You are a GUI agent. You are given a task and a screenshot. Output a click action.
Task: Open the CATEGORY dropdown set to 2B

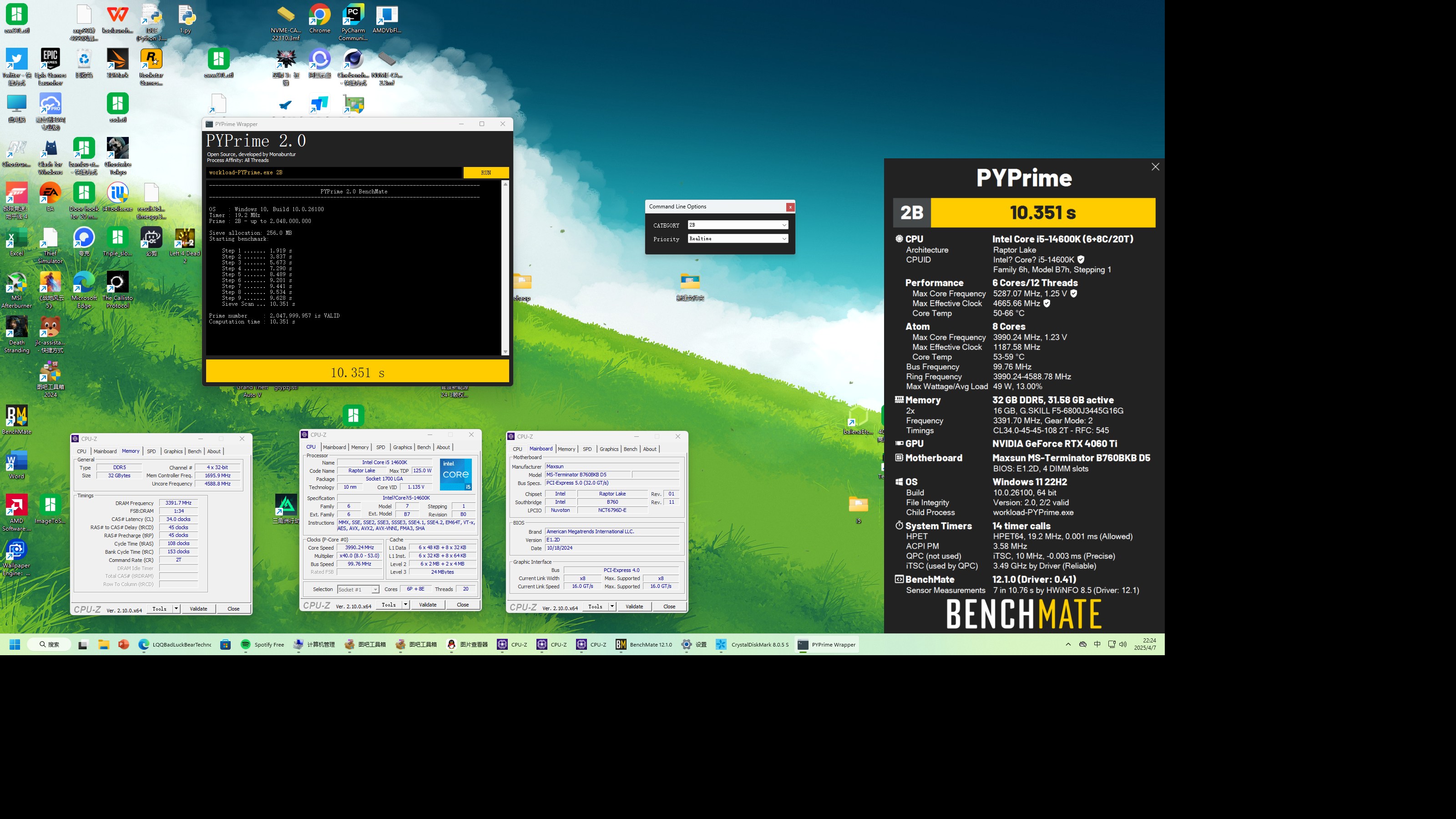pyautogui.click(x=737, y=225)
